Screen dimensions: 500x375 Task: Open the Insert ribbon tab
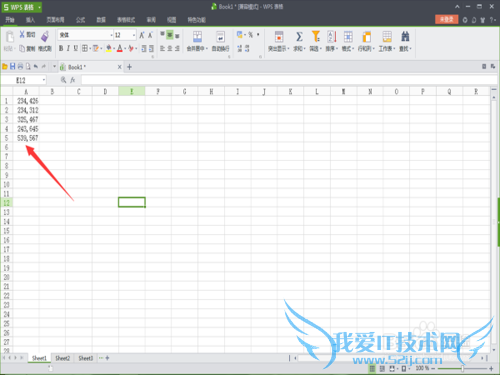[30, 20]
